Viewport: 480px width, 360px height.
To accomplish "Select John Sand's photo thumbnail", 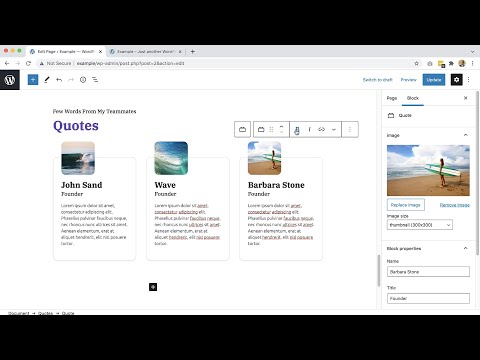I will [x=78, y=158].
